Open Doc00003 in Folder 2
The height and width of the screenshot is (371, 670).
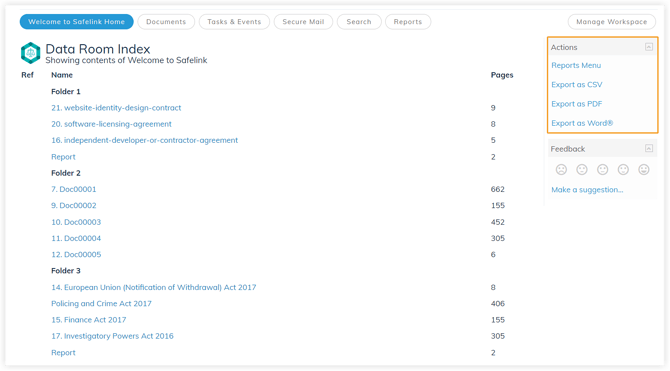pos(76,222)
